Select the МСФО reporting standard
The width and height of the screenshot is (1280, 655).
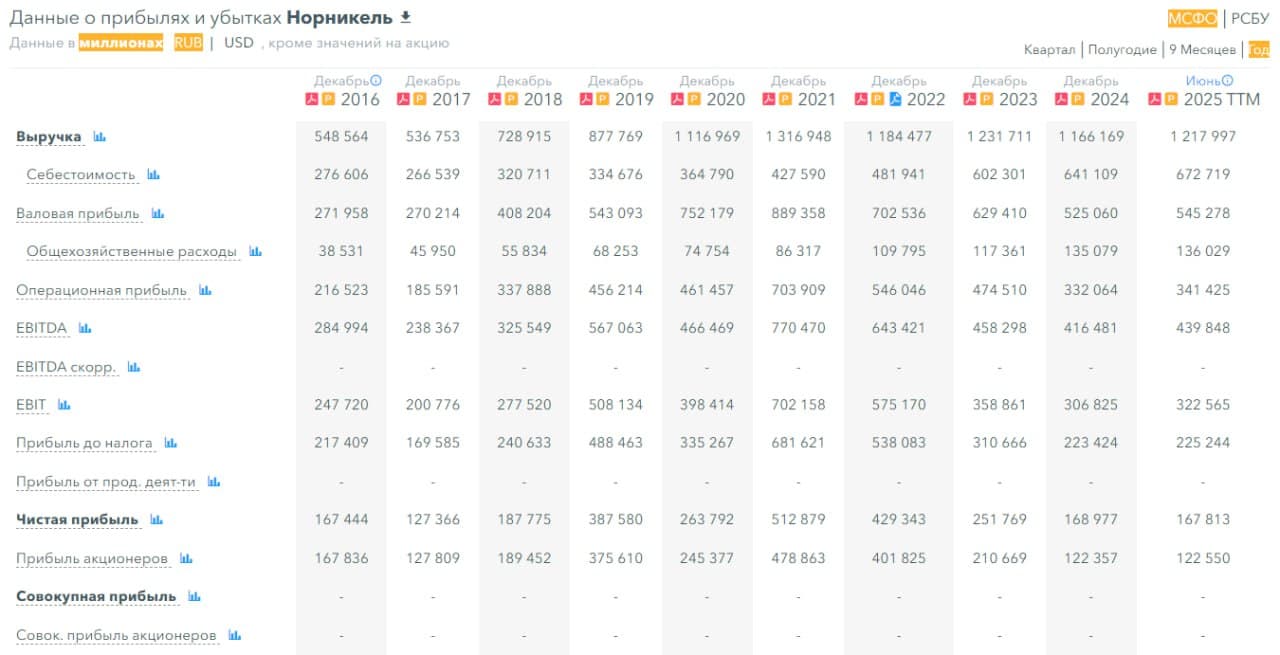(x=1192, y=18)
